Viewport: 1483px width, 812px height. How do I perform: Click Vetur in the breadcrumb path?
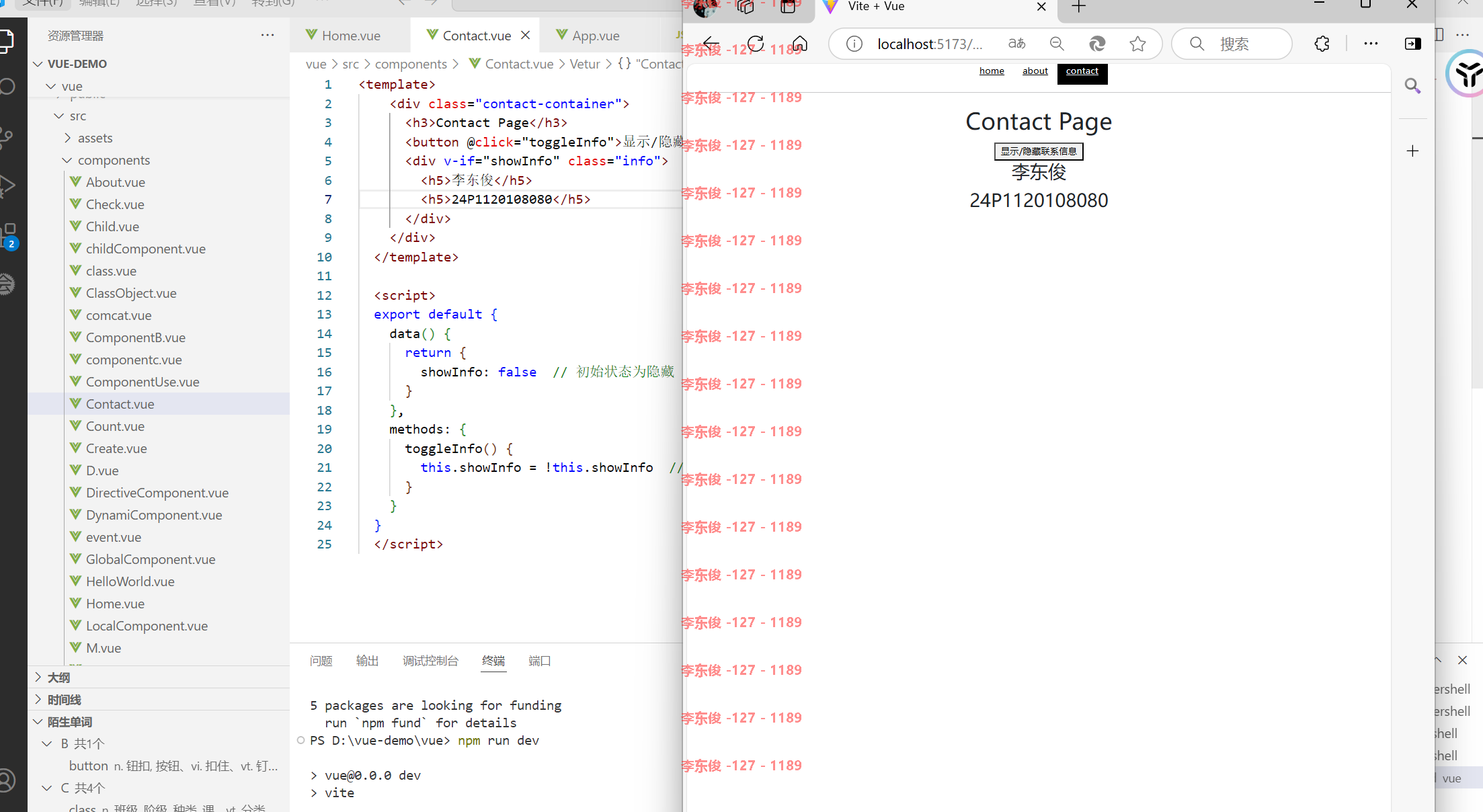pyautogui.click(x=585, y=64)
